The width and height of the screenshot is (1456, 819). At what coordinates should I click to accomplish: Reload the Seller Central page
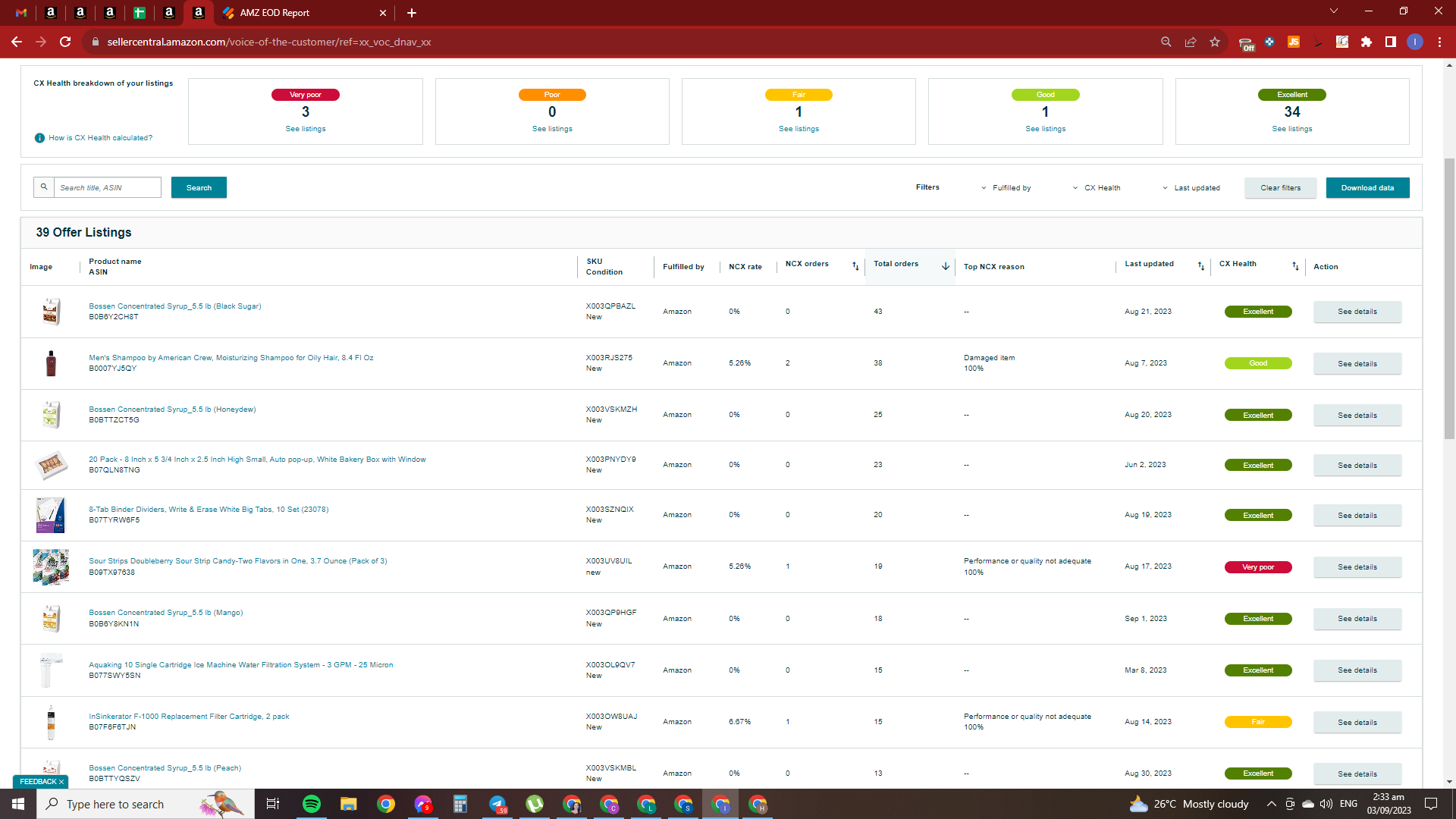coord(65,42)
